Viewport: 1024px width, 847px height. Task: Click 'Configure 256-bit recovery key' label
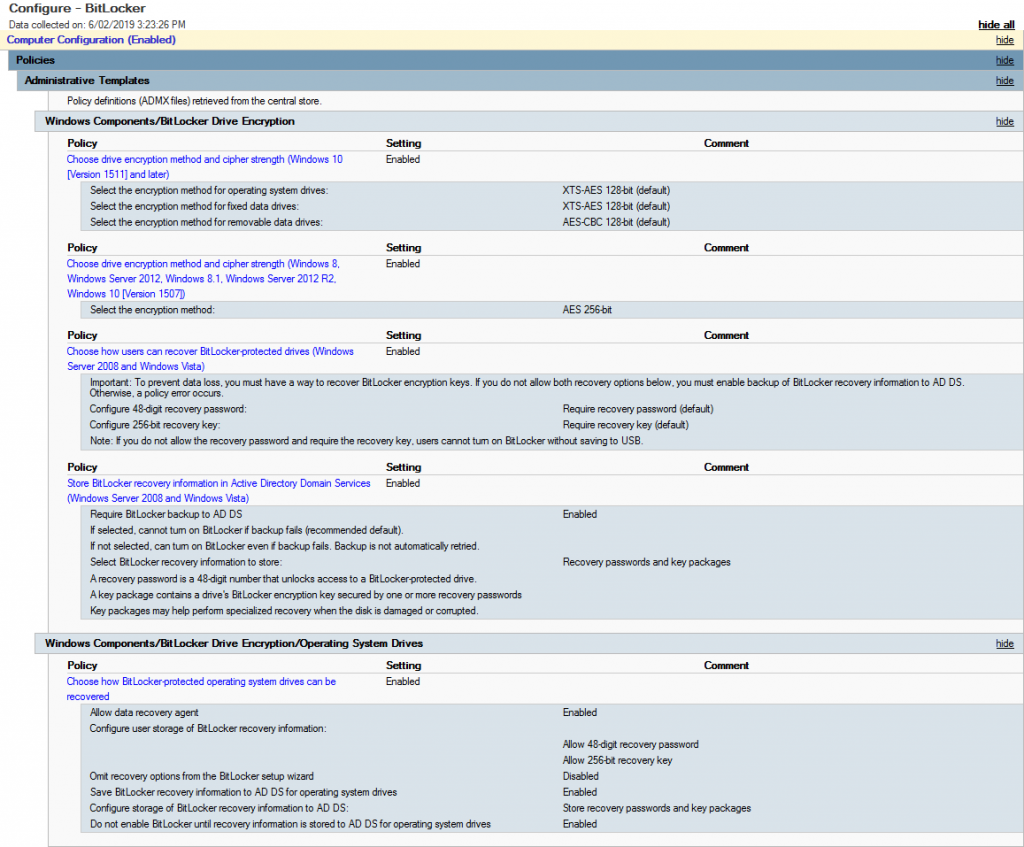(155, 424)
